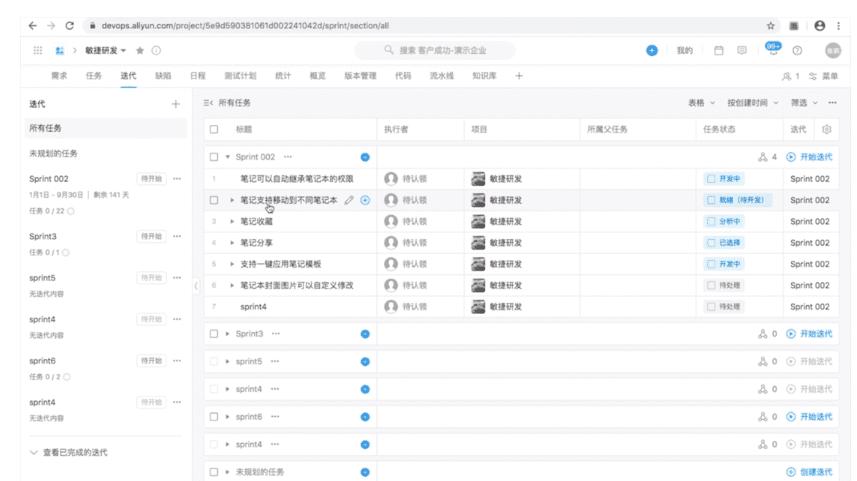This screenshot has height=481, width=857.
Task: Start iteration for Sprint 002 group
Action: [x=809, y=157]
